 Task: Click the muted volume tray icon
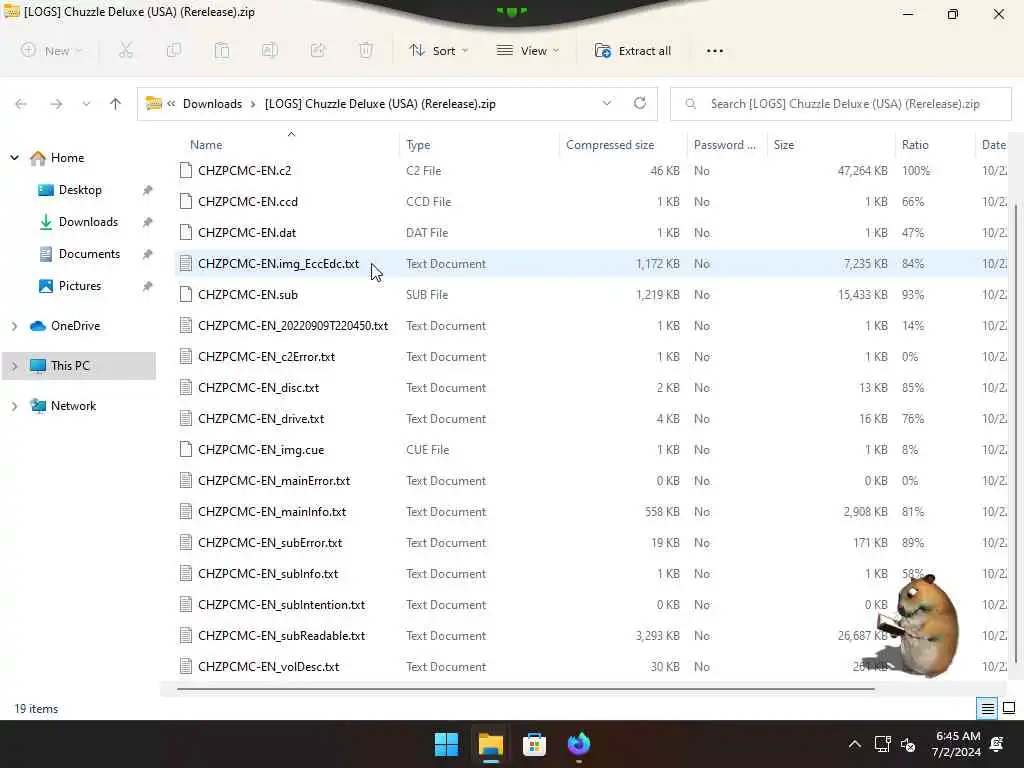(908, 744)
